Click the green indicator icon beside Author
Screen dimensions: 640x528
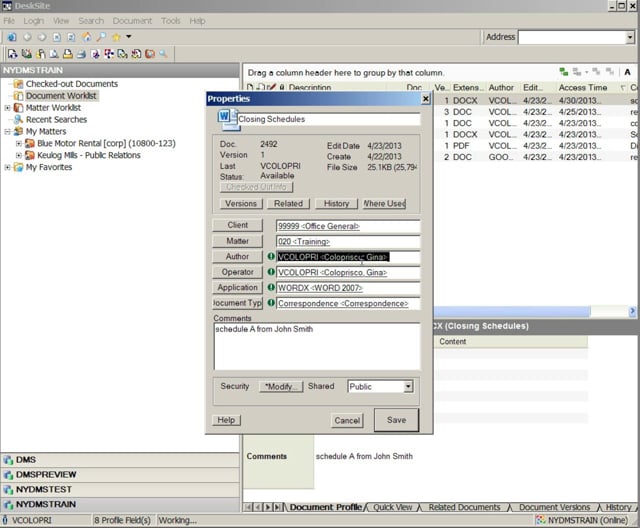pyautogui.click(x=270, y=257)
